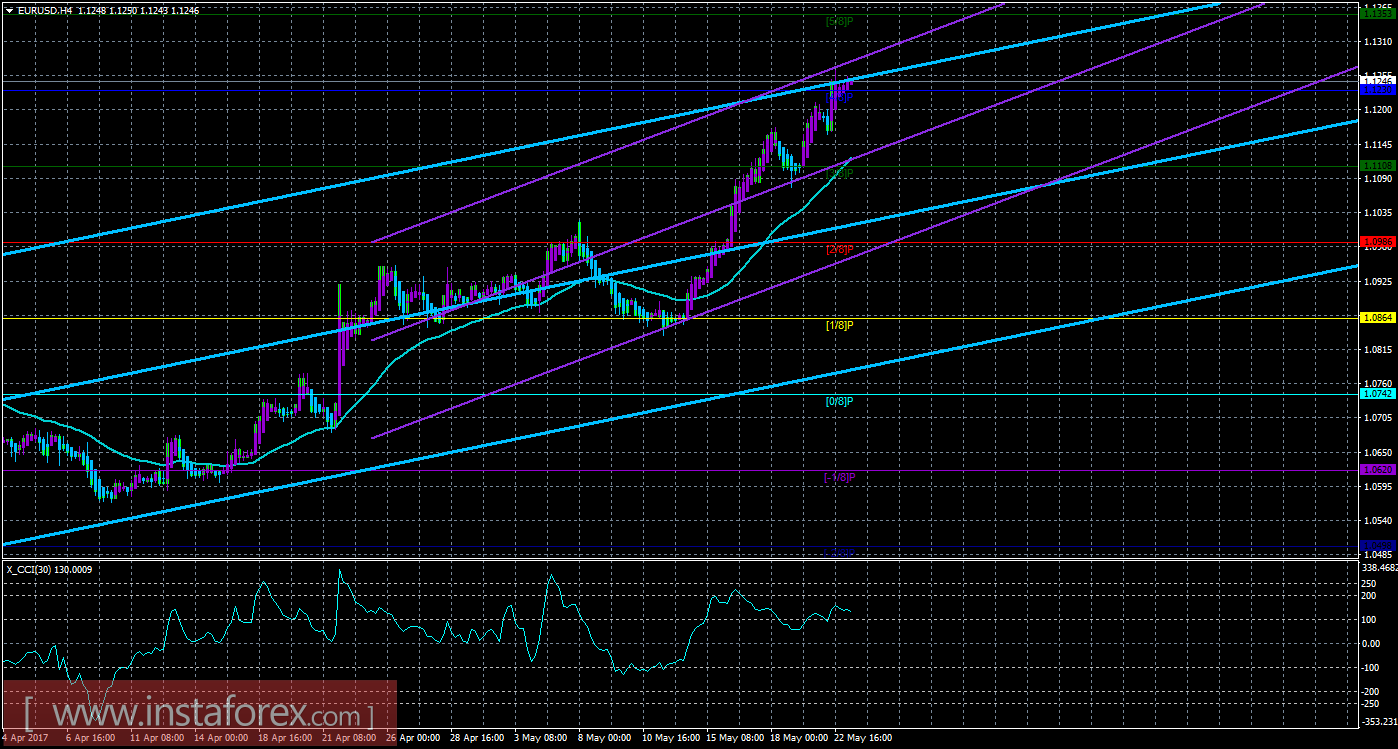Select the [5/8]P Murrey level label
This screenshot has width=1398, height=749.
[x=839, y=21]
